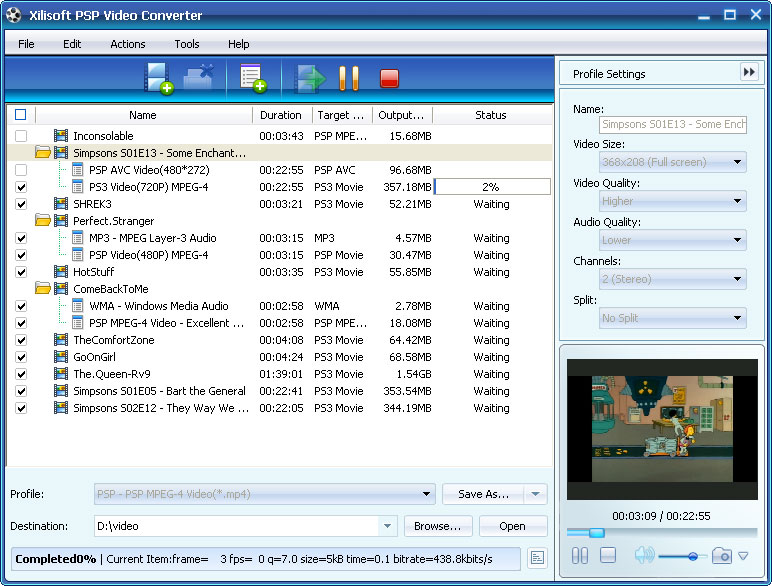
Task: Open Save As options arrow
Action: pos(535,494)
